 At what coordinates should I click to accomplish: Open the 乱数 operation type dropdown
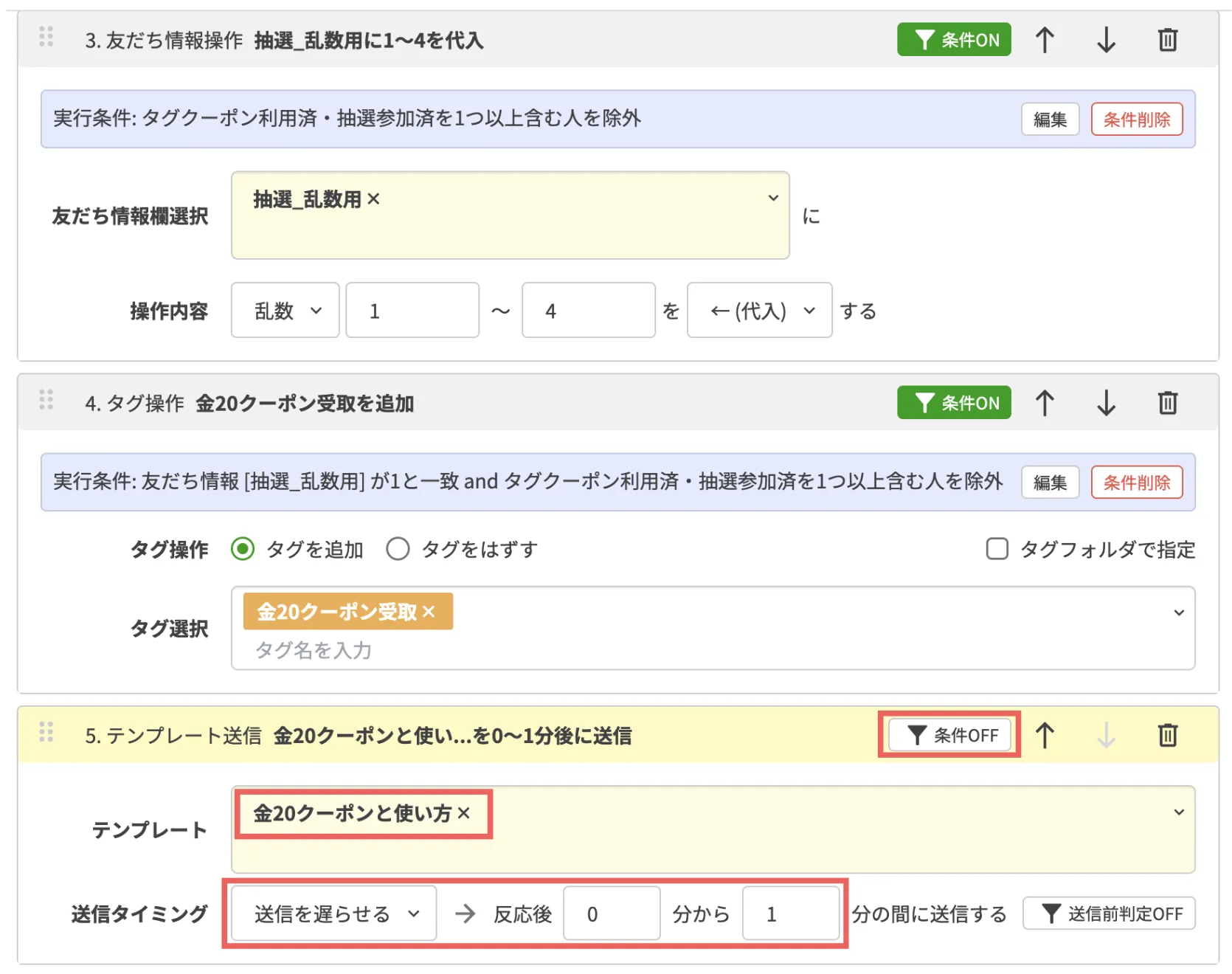click(285, 311)
